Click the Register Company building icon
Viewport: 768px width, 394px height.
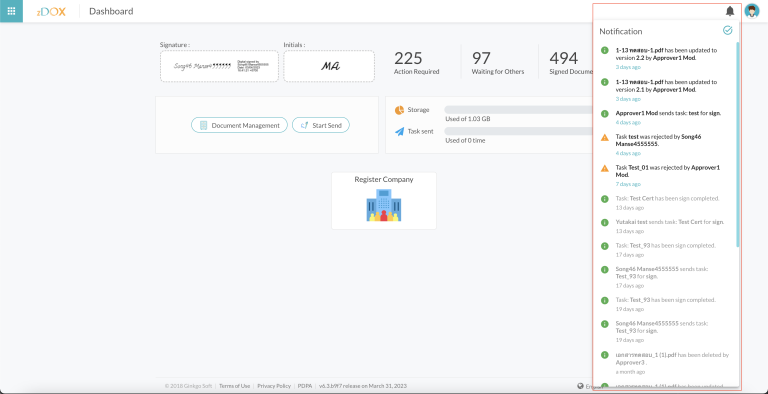pyautogui.click(x=384, y=205)
